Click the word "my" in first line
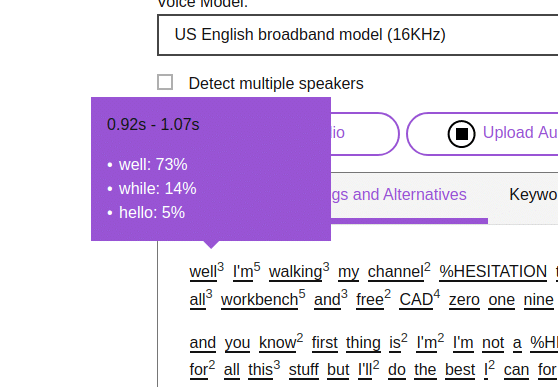558x387 pixels. click(x=348, y=273)
